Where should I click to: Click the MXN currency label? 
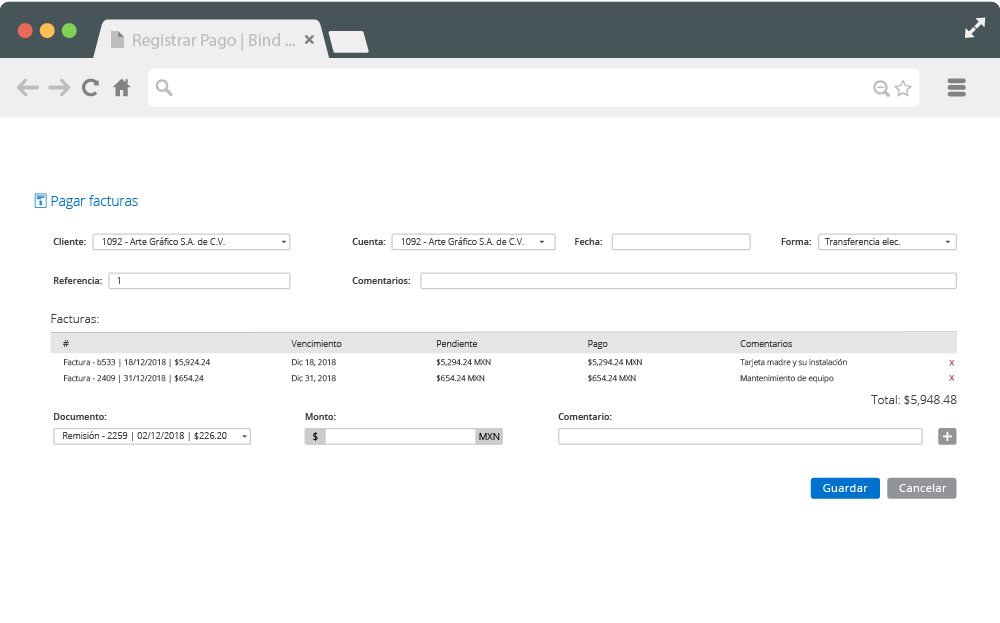tap(489, 436)
